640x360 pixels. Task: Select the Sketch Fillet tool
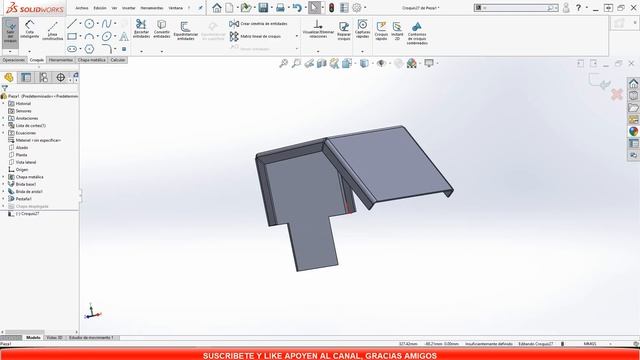[107, 49]
